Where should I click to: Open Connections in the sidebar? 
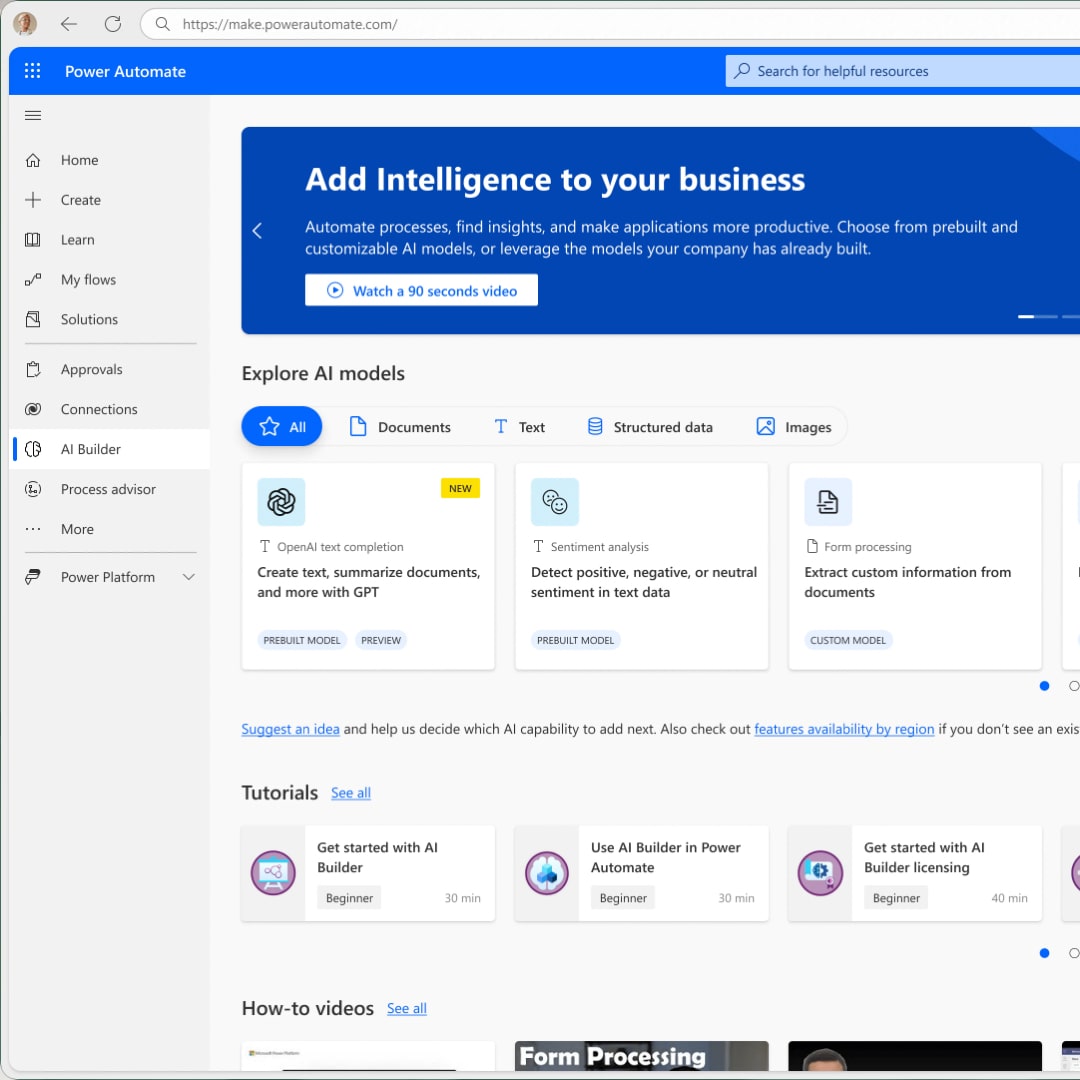point(98,409)
